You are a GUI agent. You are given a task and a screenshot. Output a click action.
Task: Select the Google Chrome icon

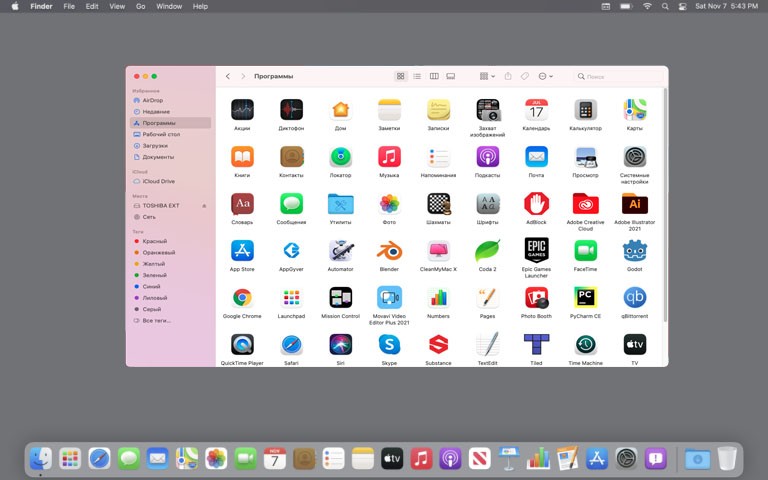coord(242,297)
